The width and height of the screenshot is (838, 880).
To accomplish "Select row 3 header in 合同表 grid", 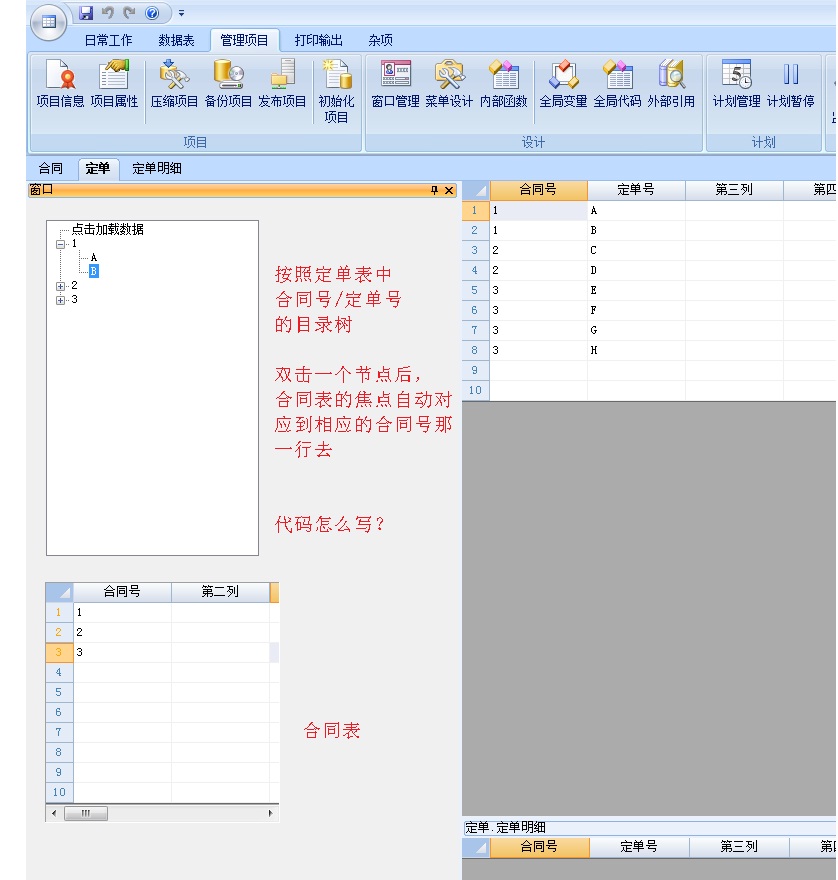I will [59, 652].
